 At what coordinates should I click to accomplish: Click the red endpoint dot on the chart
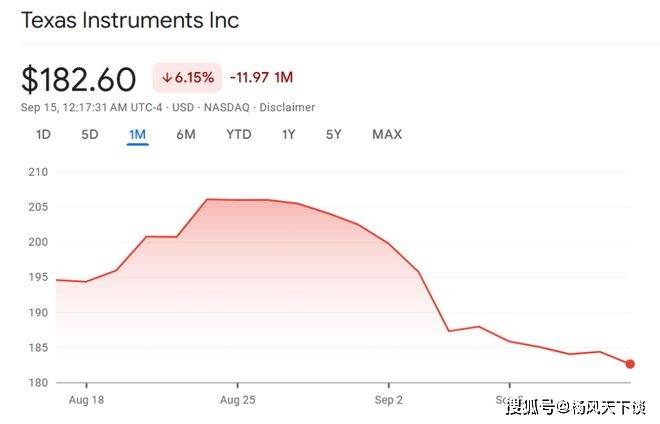[630, 364]
